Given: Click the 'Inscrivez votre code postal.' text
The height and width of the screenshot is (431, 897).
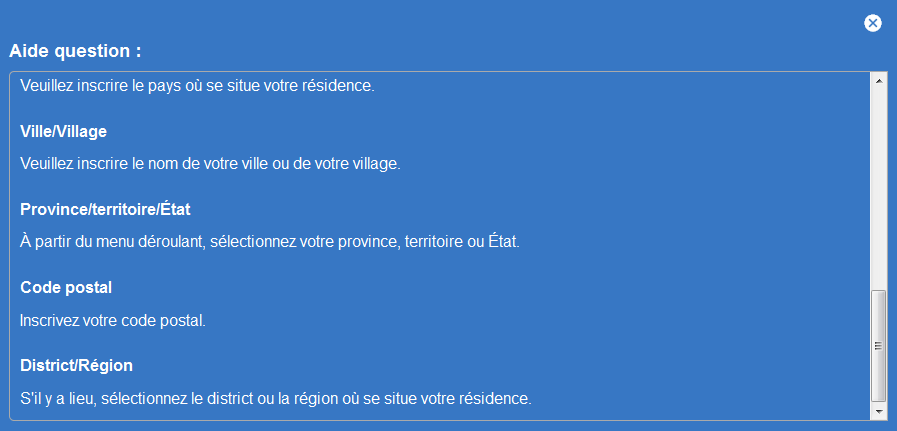Looking at the screenshot, I should tap(113, 320).
